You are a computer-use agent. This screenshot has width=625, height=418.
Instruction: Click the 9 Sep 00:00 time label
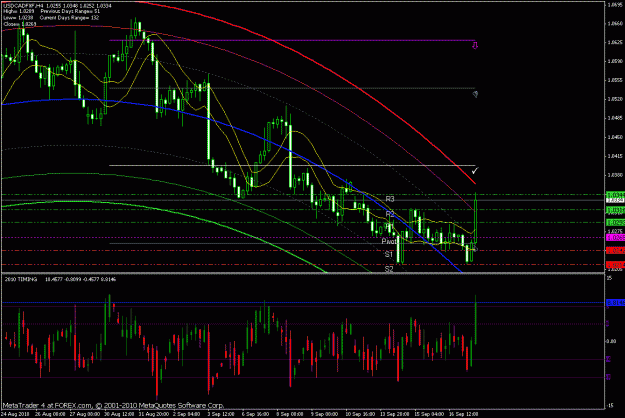coord(326,414)
